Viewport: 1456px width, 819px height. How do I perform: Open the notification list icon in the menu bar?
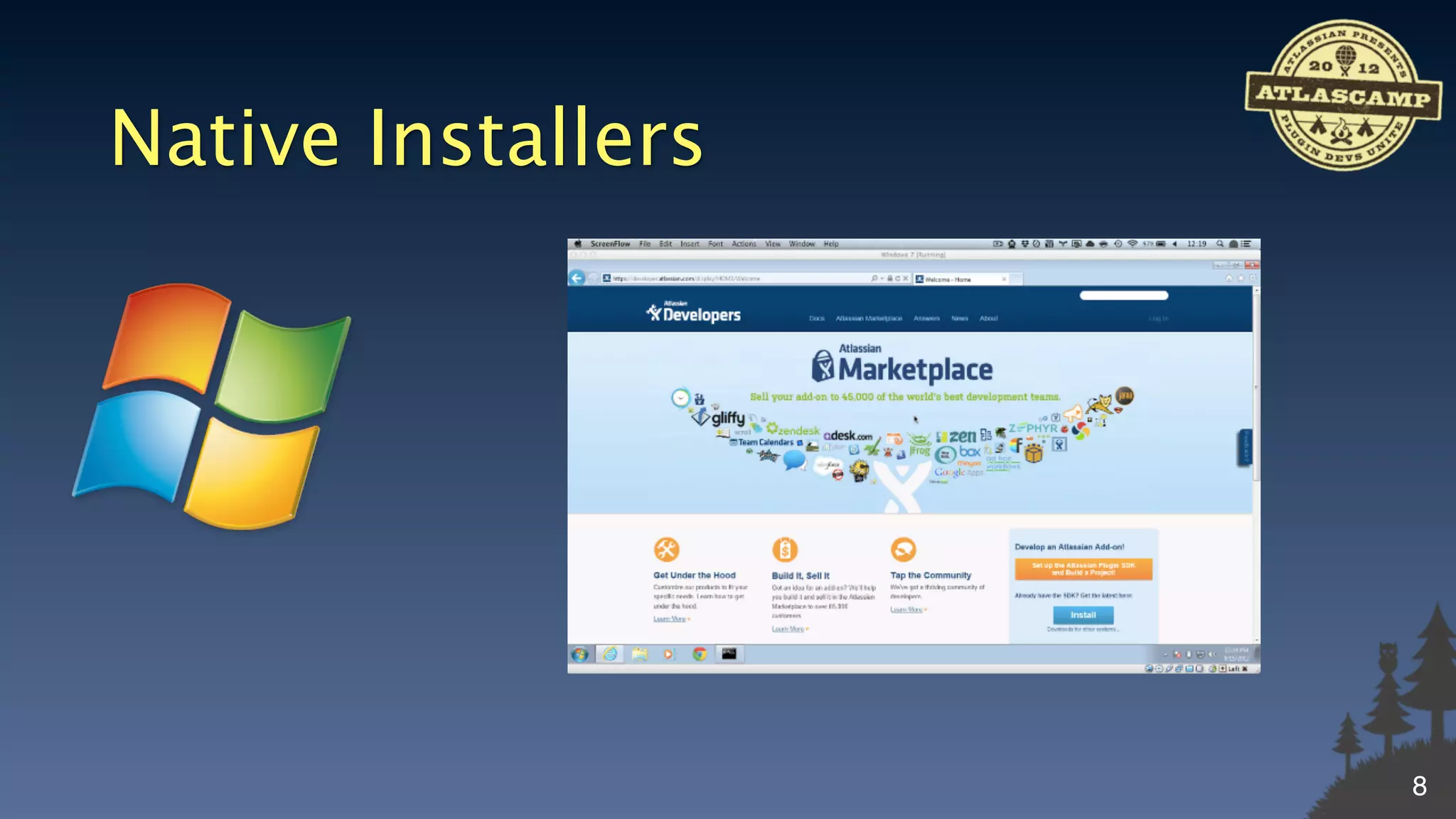tap(1246, 244)
